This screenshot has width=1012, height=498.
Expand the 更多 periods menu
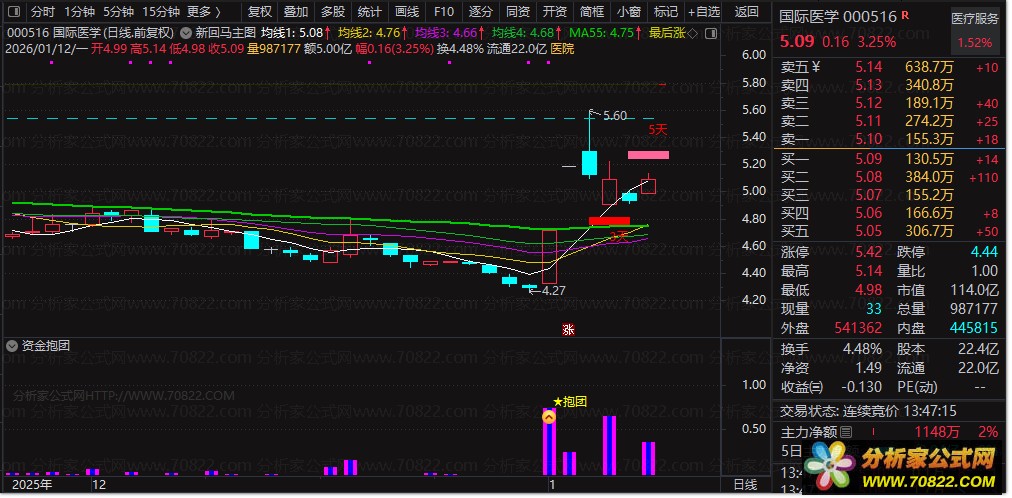204,12
